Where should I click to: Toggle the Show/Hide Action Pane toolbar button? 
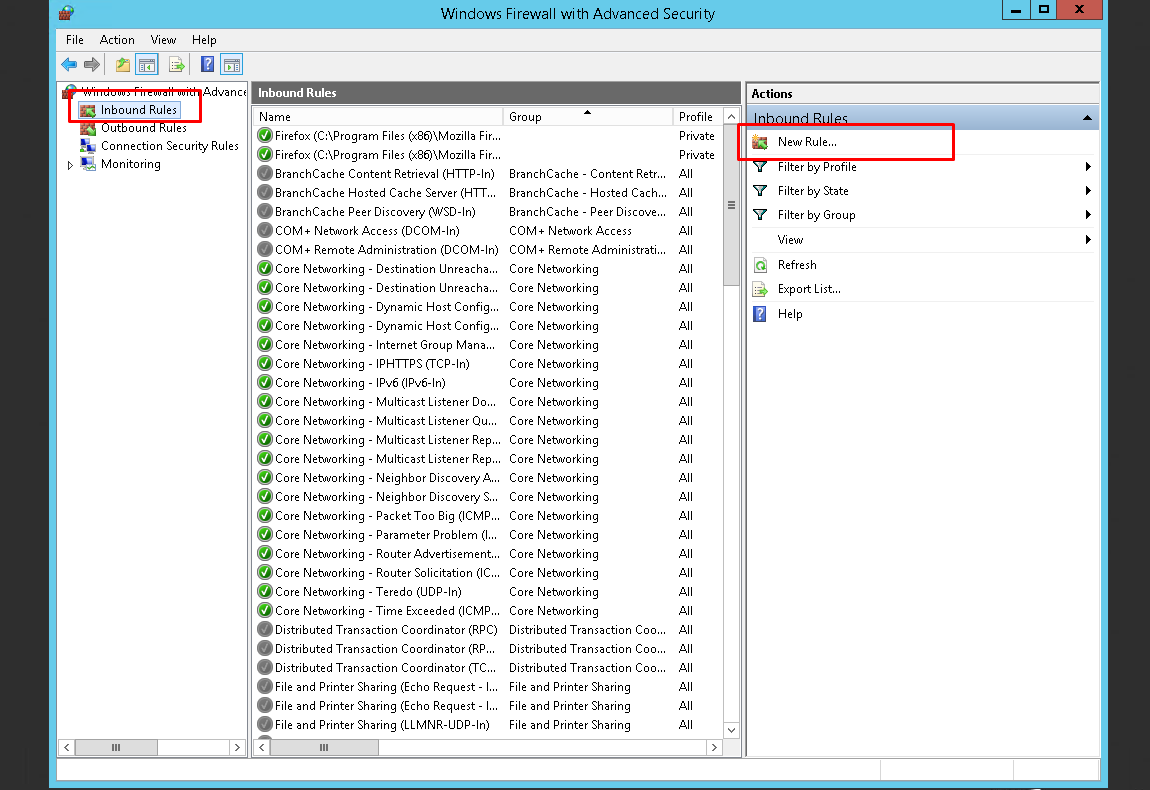(231, 65)
